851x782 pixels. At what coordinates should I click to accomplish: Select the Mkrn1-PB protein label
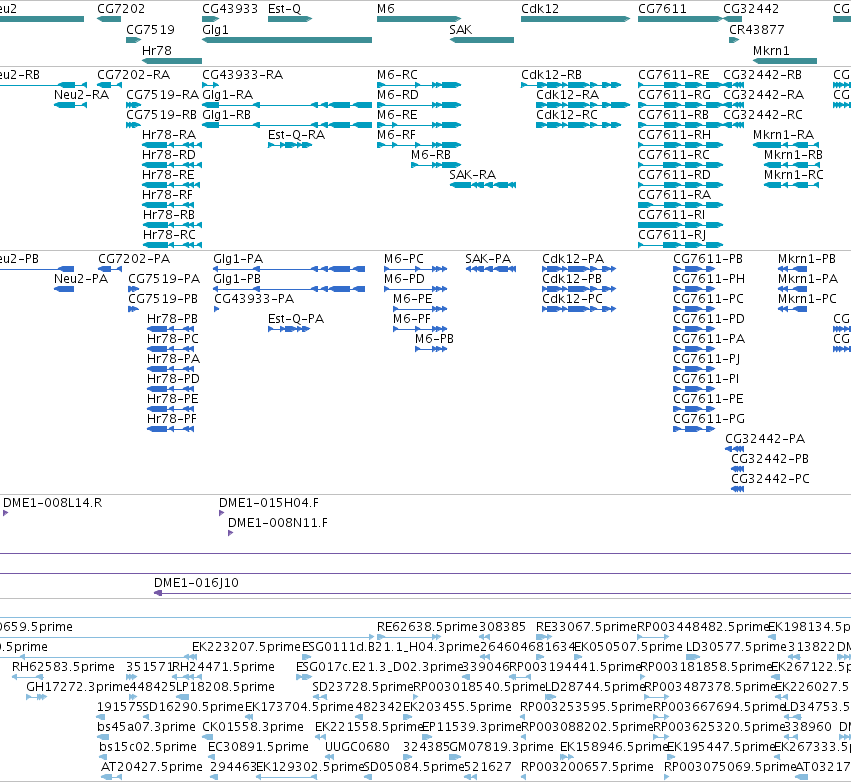pos(806,259)
